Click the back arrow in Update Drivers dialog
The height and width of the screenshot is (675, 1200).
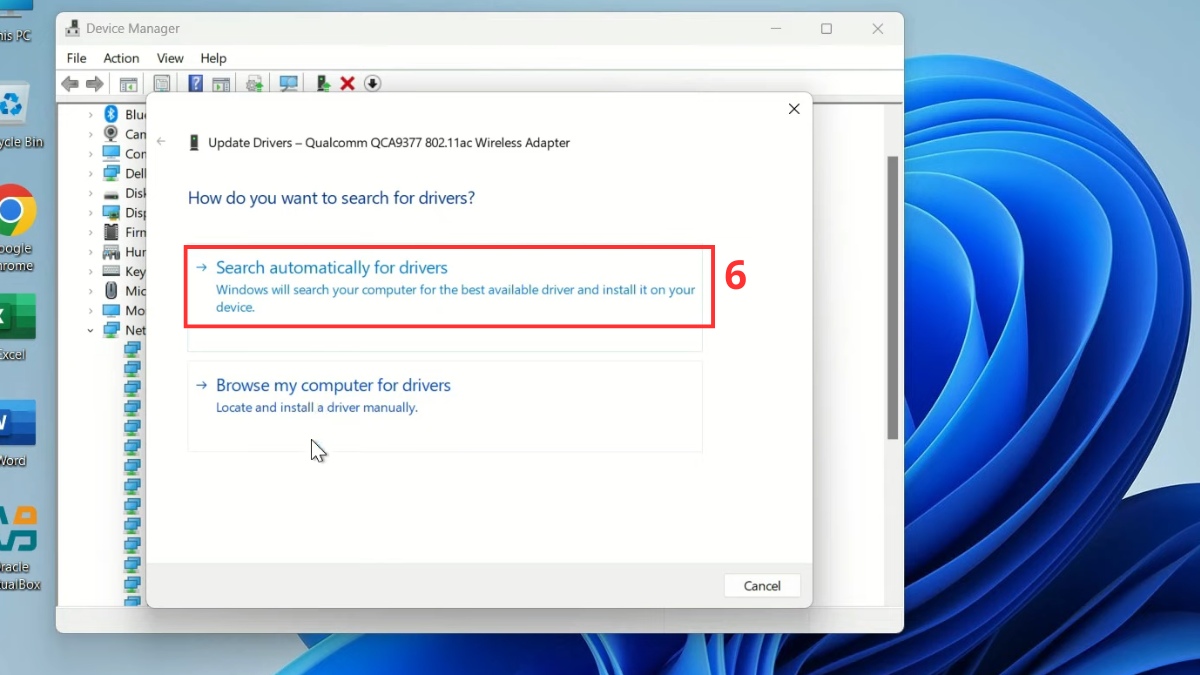[x=161, y=142]
